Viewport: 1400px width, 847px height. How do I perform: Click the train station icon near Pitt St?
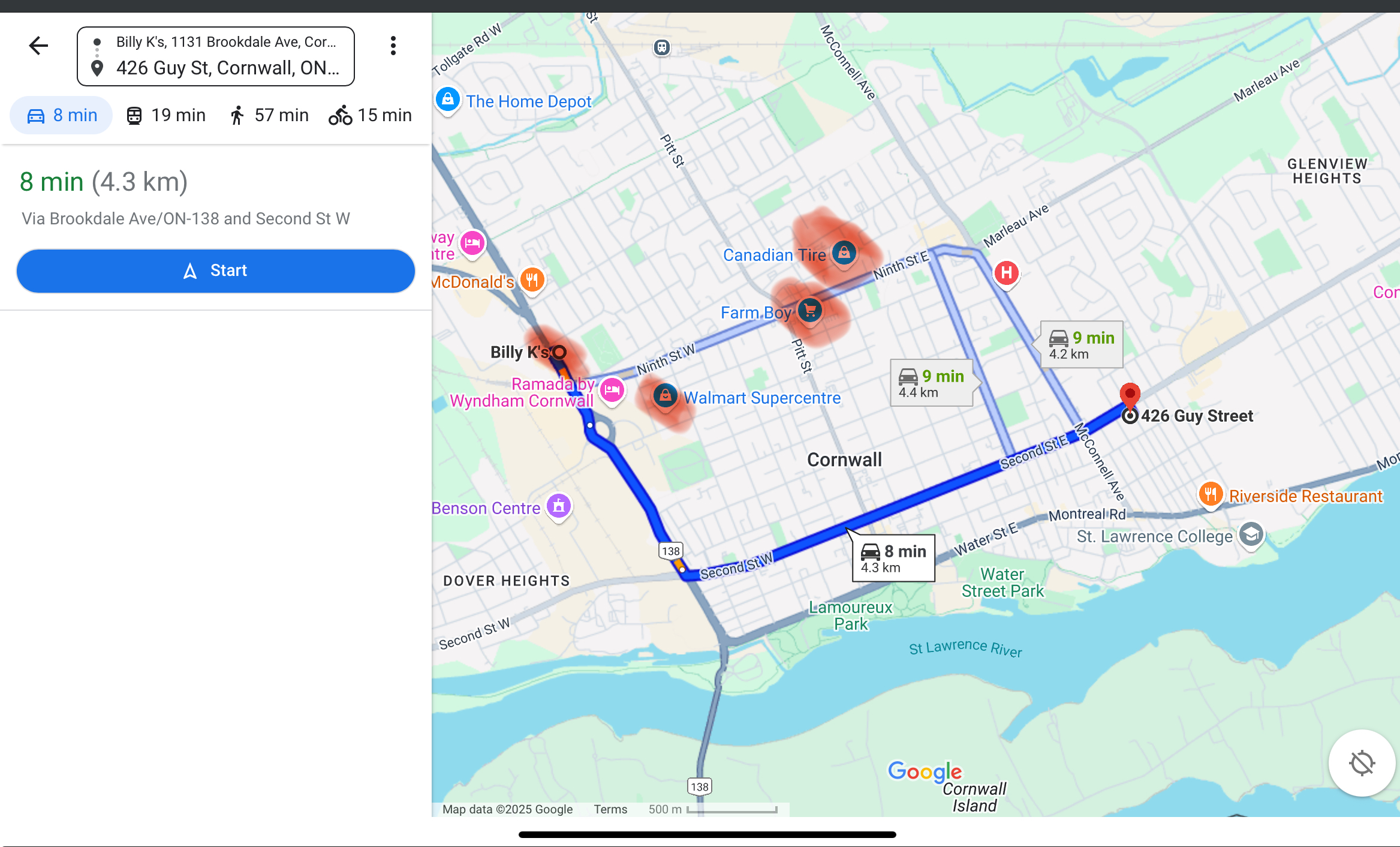click(662, 47)
